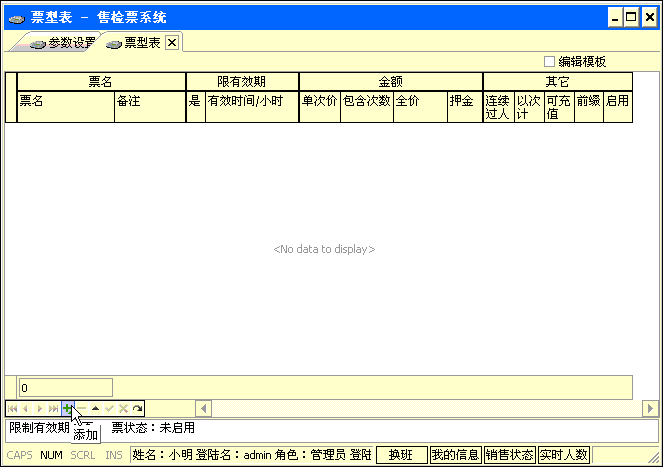
Task: Close the 票型表 tab with X
Action: 171,42
